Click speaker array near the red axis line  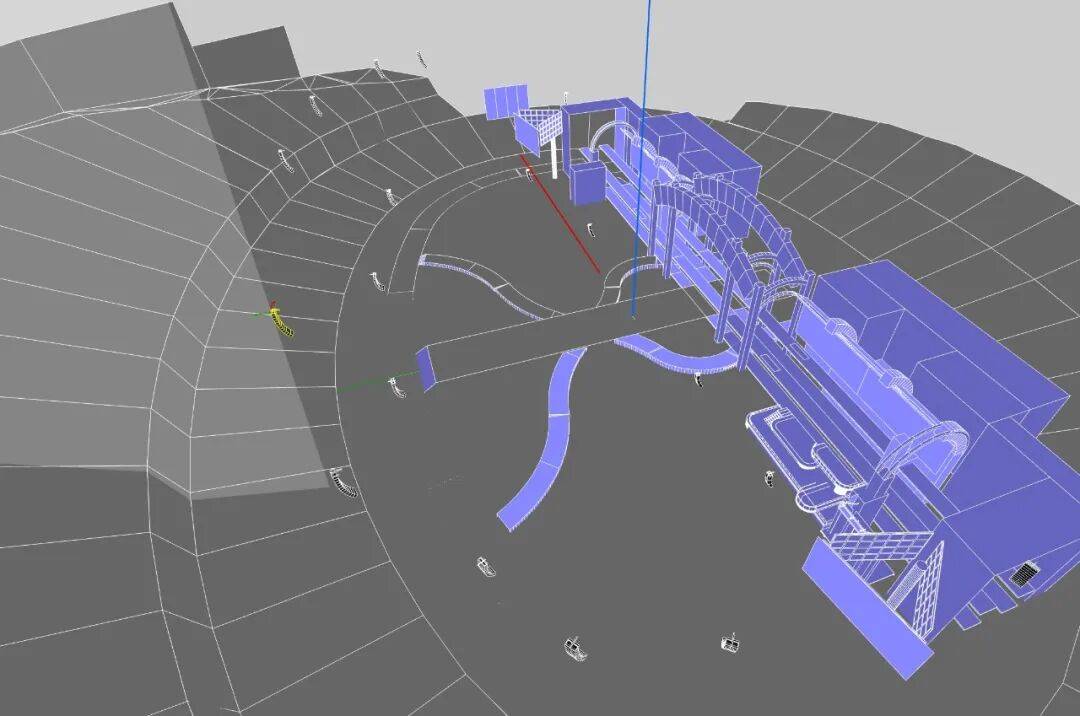point(593,229)
